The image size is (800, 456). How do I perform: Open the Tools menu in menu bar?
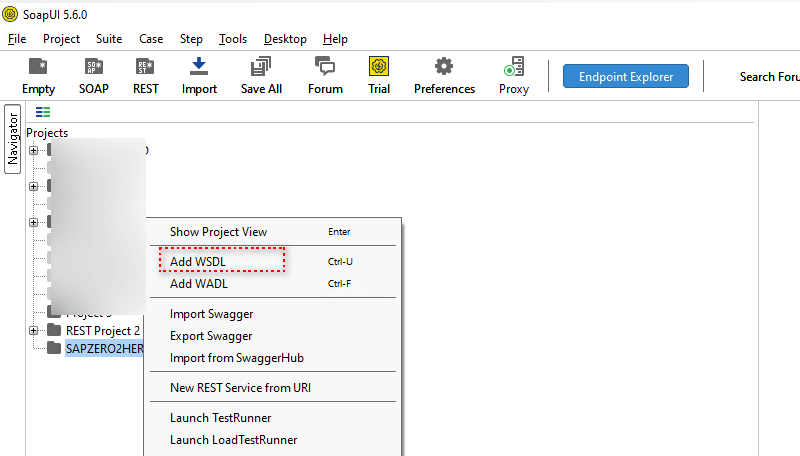pos(233,39)
